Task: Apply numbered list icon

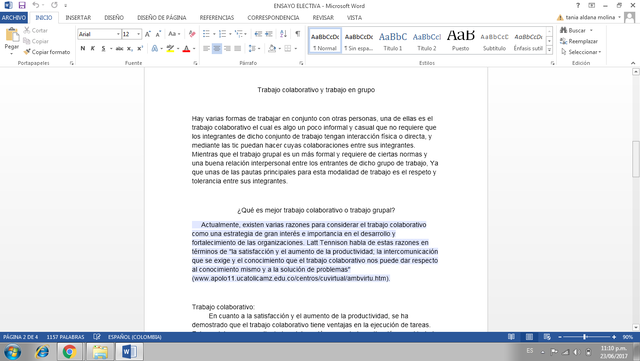Action: point(222,34)
